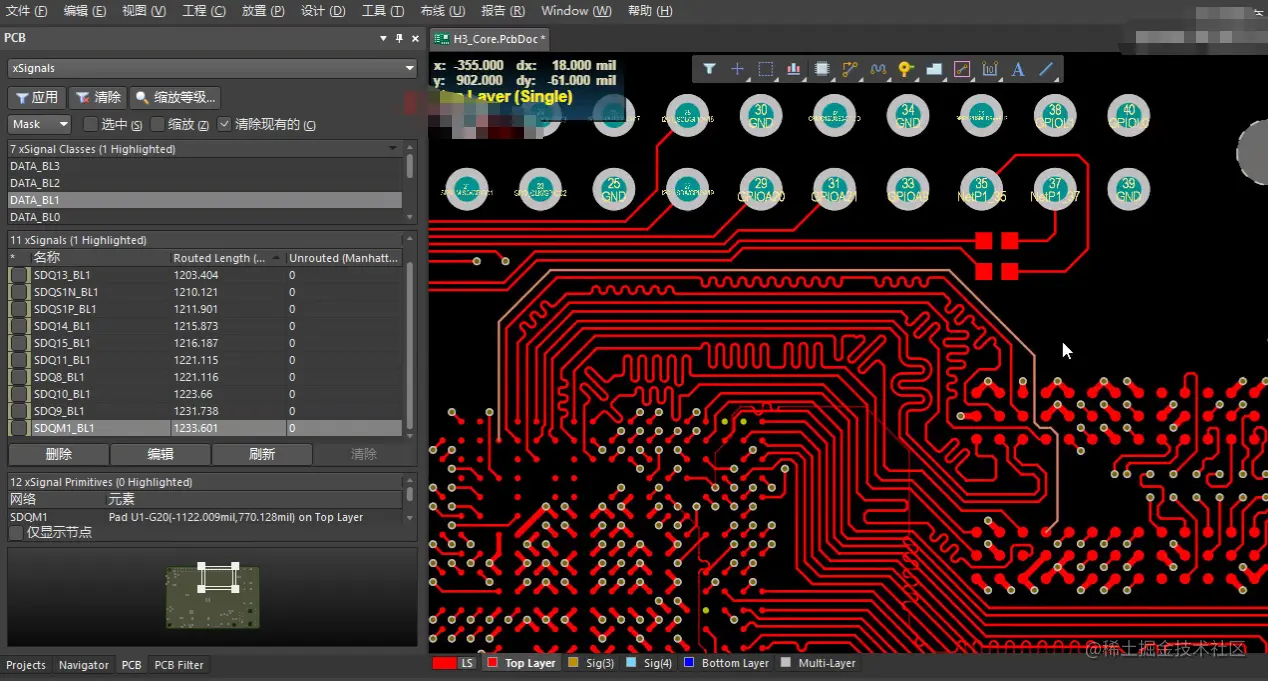1268x681 pixels.
Task: Switch to the Navigator panel tab
Action: click(x=84, y=665)
